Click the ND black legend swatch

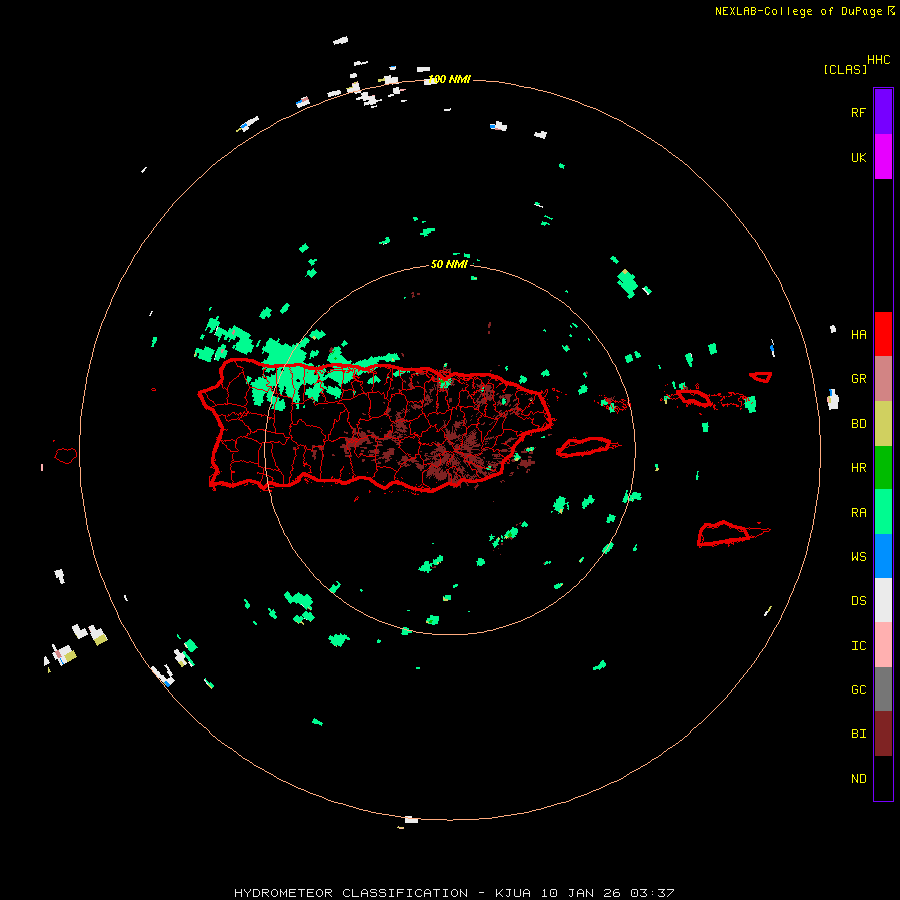pyautogui.click(x=883, y=778)
